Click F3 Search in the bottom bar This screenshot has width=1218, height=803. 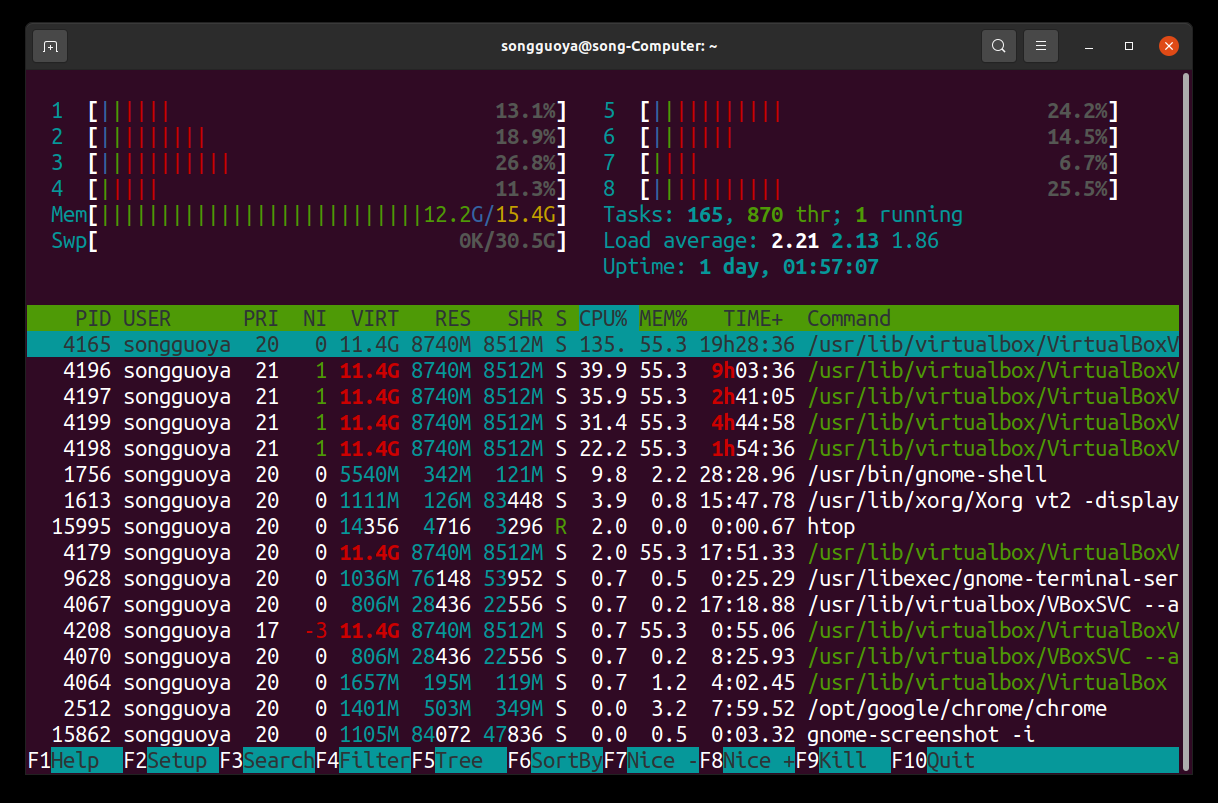pyautogui.click(x=277, y=761)
